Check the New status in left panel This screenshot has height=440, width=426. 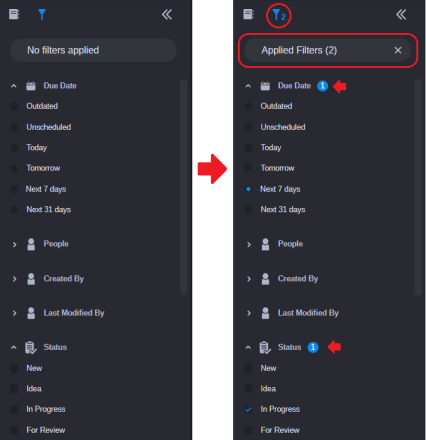coord(14,368)
